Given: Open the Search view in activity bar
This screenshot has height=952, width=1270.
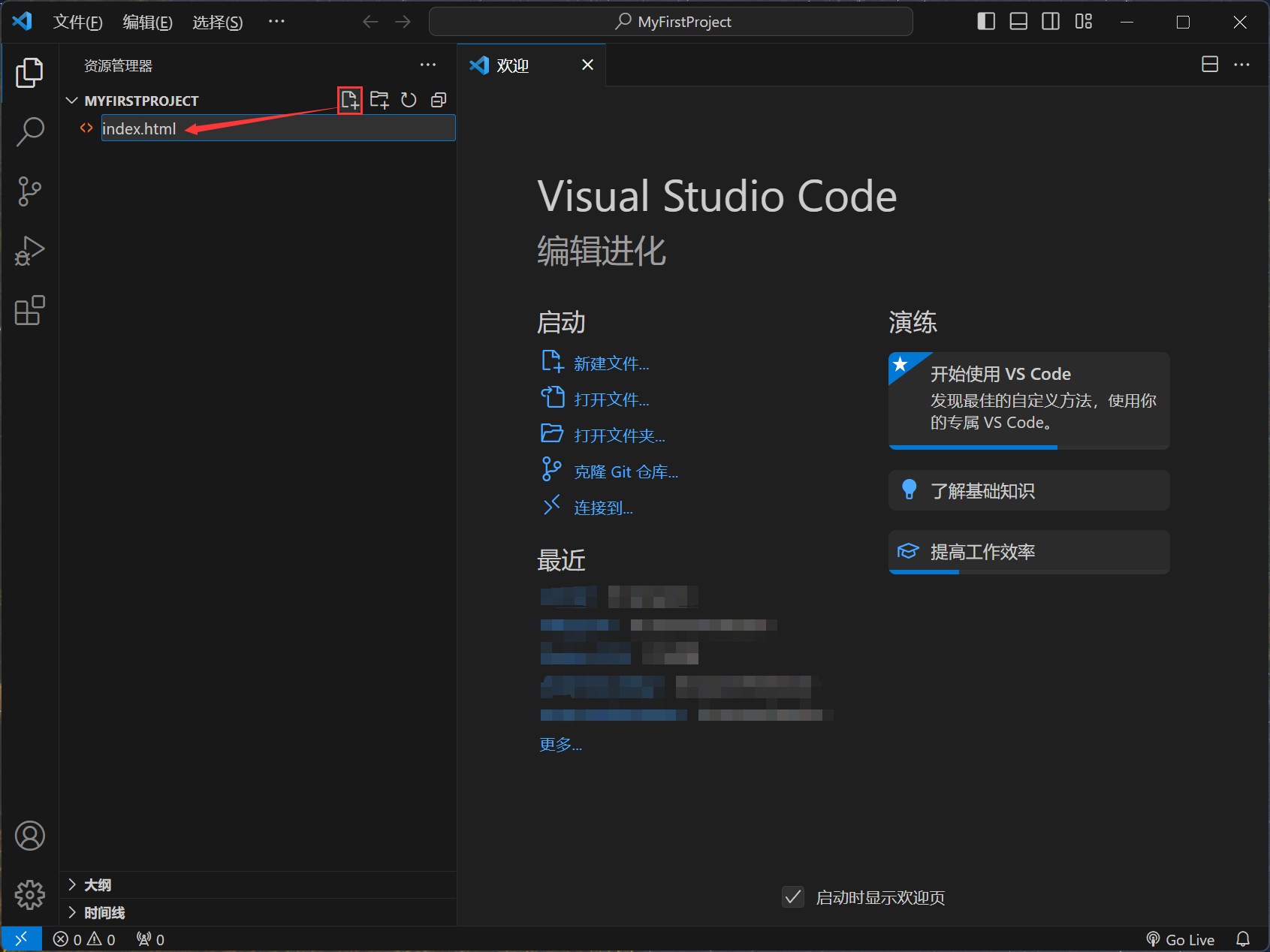Looking at the screenshot, I should tap(29, 131).
